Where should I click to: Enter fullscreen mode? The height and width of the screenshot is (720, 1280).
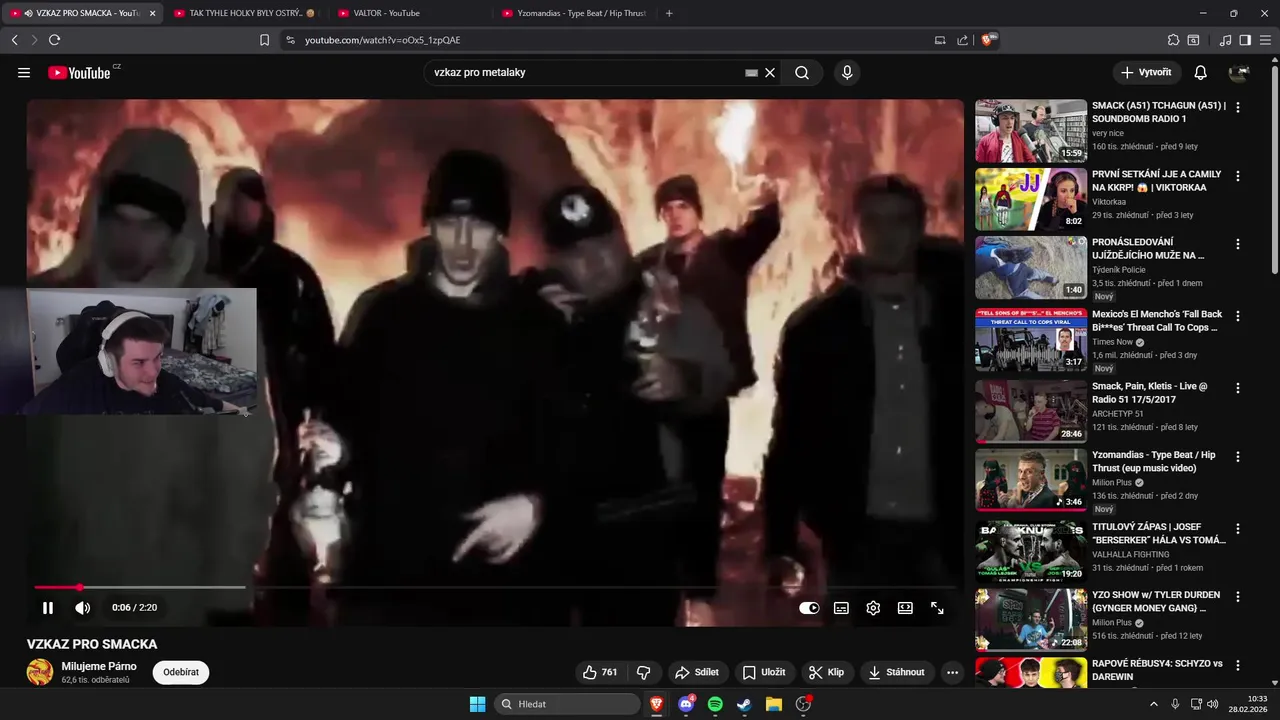coord(937,607)
